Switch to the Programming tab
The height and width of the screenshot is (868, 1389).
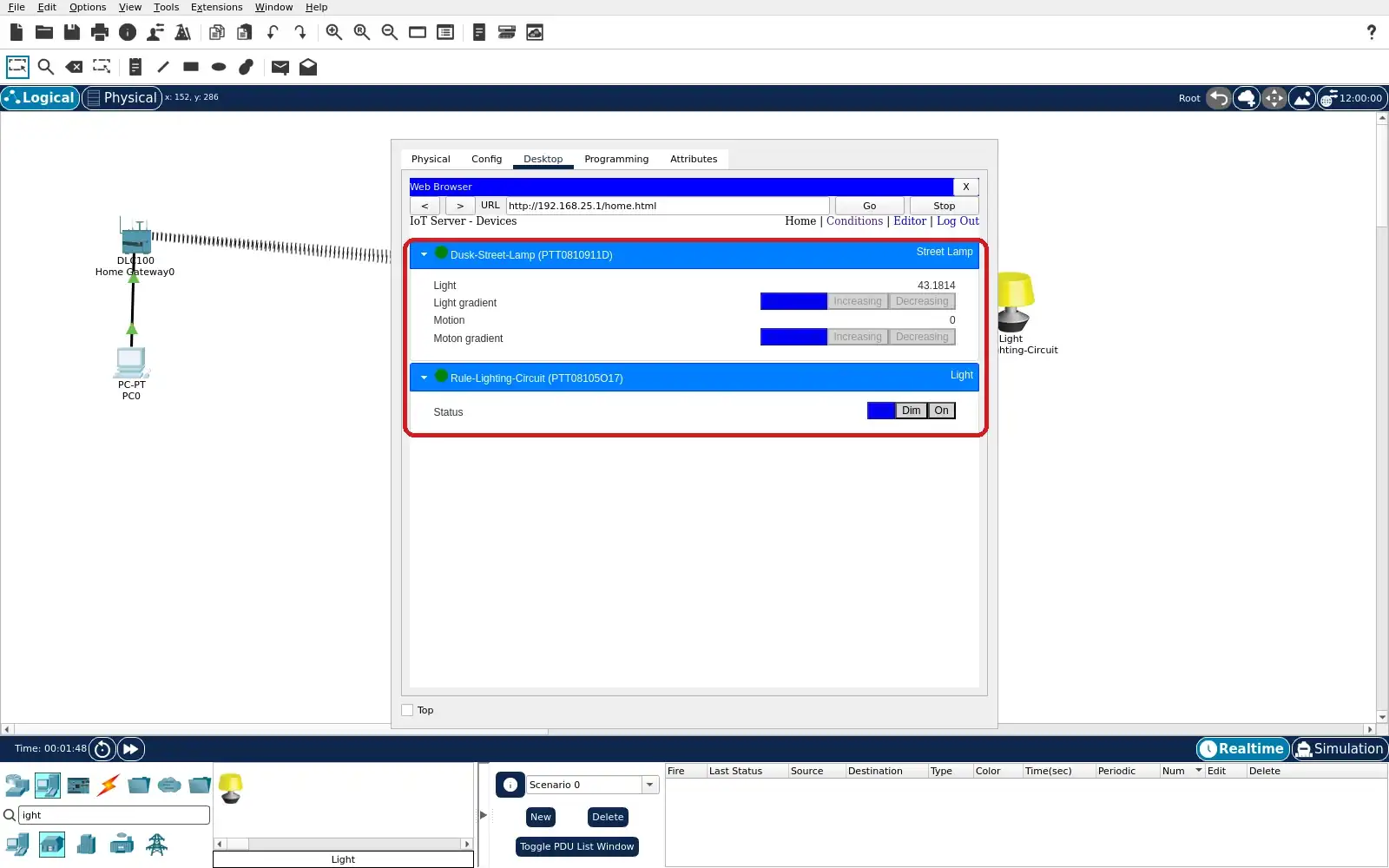pyautogui.click(x=616, y=159)
